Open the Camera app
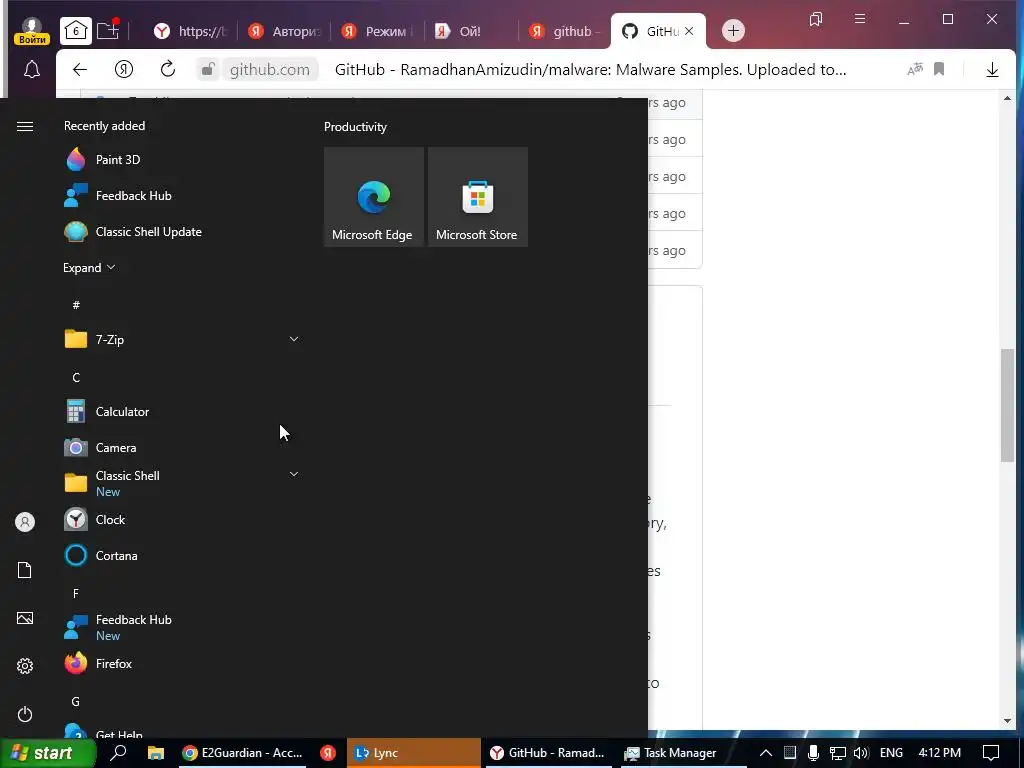1024x768 pixels. click(180, 447)
